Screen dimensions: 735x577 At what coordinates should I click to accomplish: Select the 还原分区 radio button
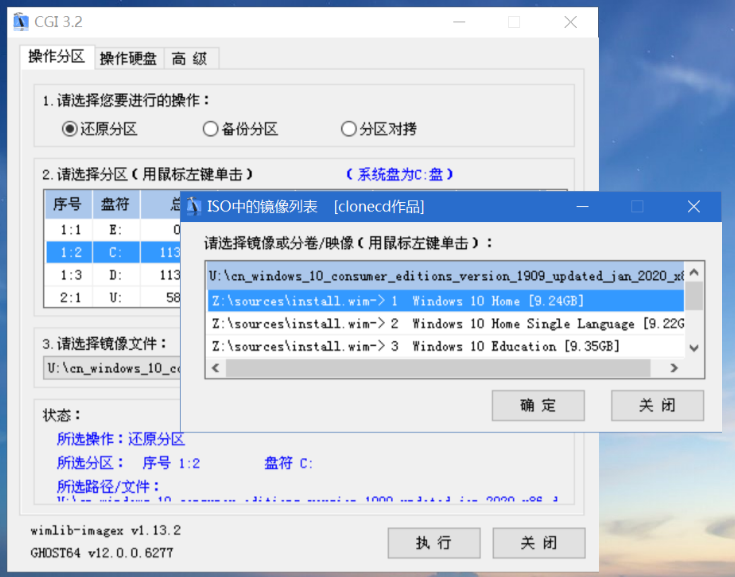(x=69, y=129)
